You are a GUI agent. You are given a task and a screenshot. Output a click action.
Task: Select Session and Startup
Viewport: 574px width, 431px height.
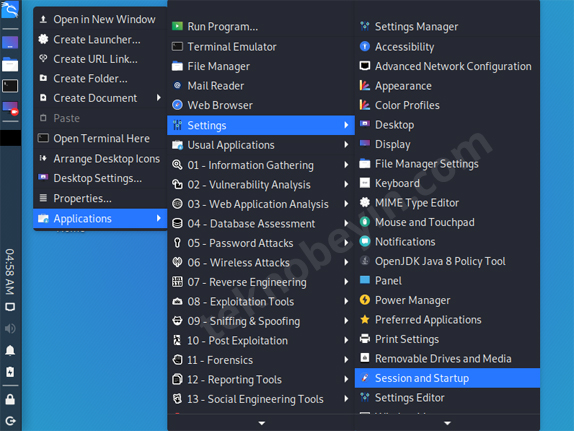click(447, 378)
